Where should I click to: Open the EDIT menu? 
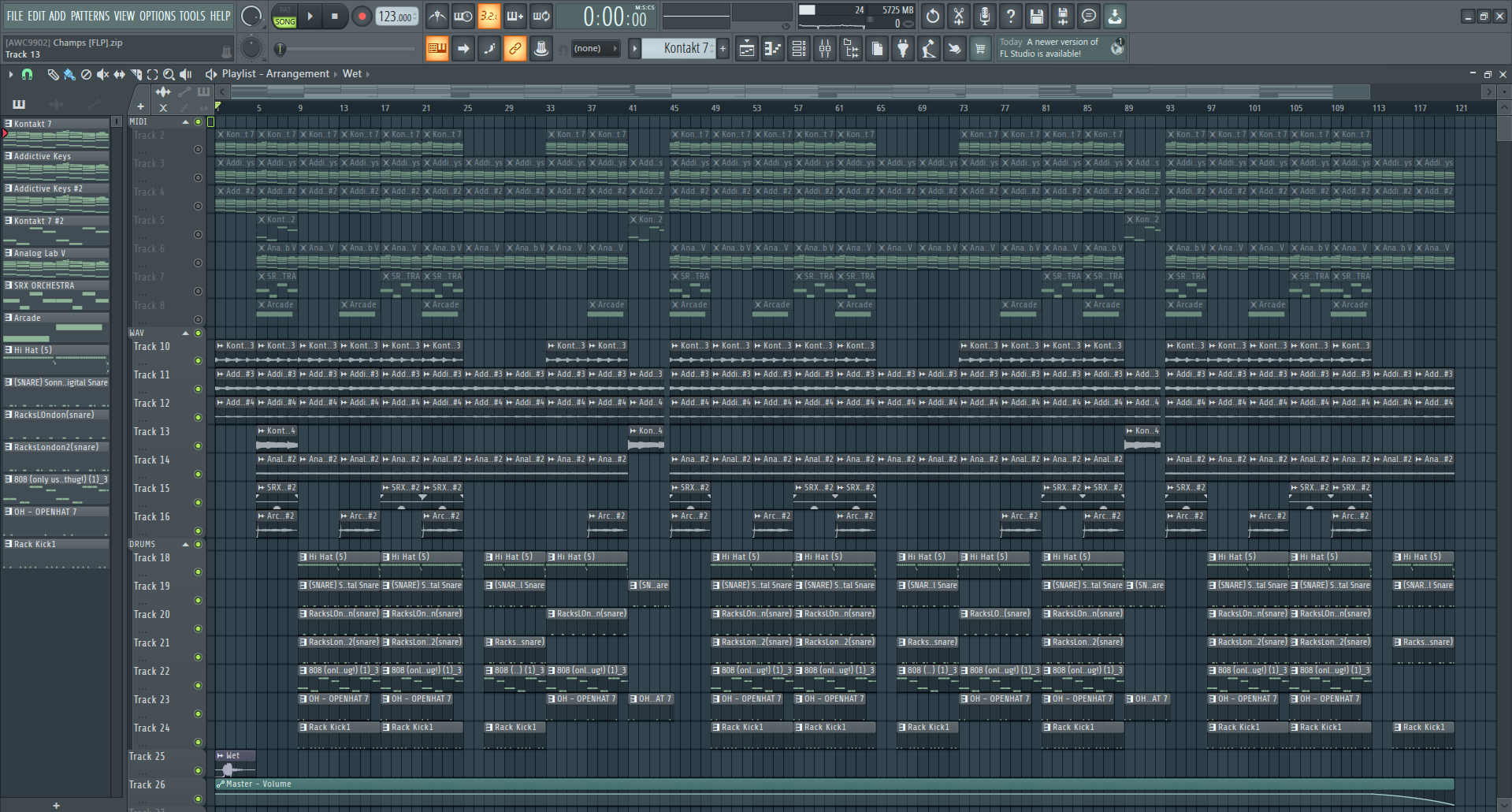[36, 16]
